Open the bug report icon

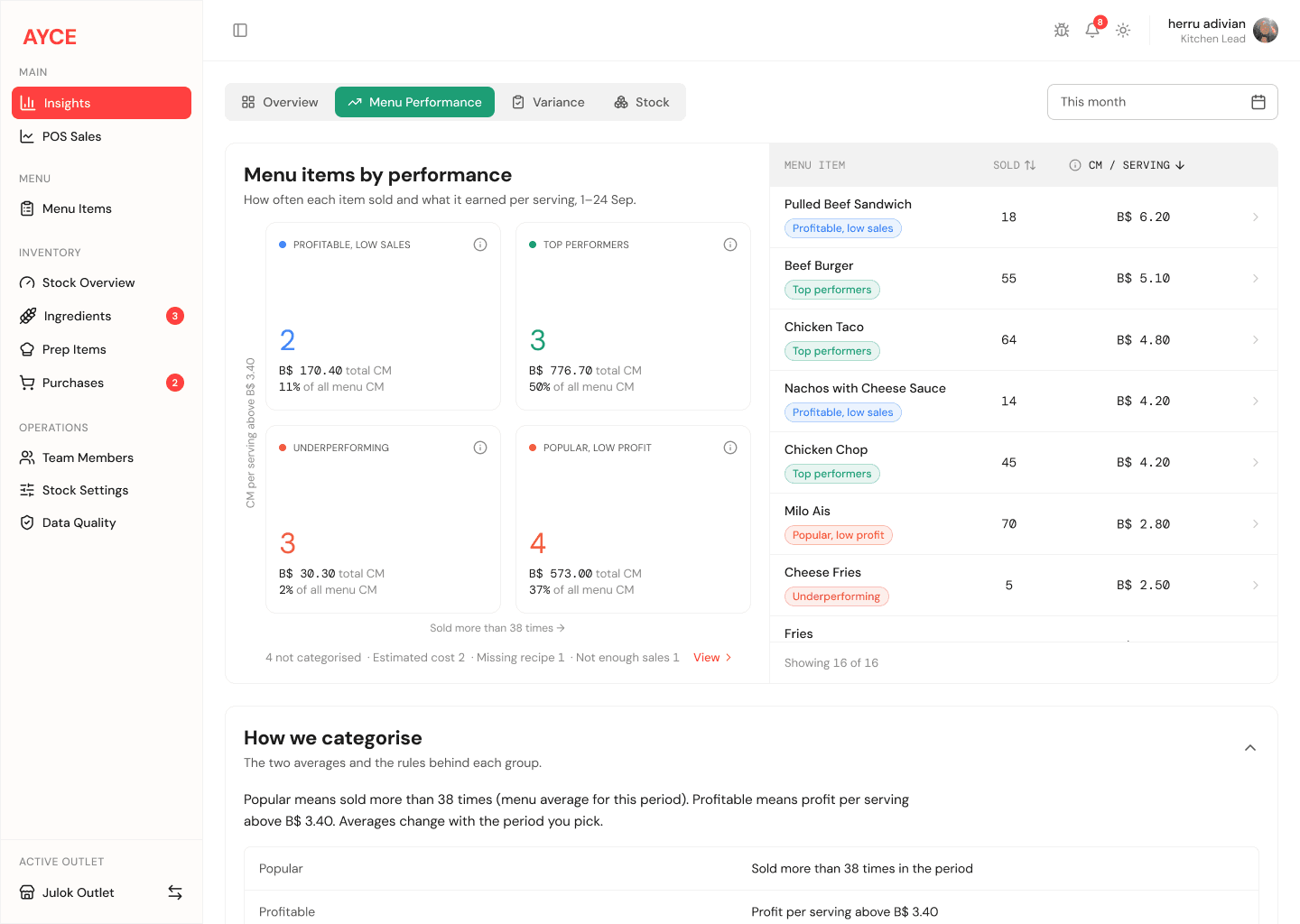pos(1062,31)
